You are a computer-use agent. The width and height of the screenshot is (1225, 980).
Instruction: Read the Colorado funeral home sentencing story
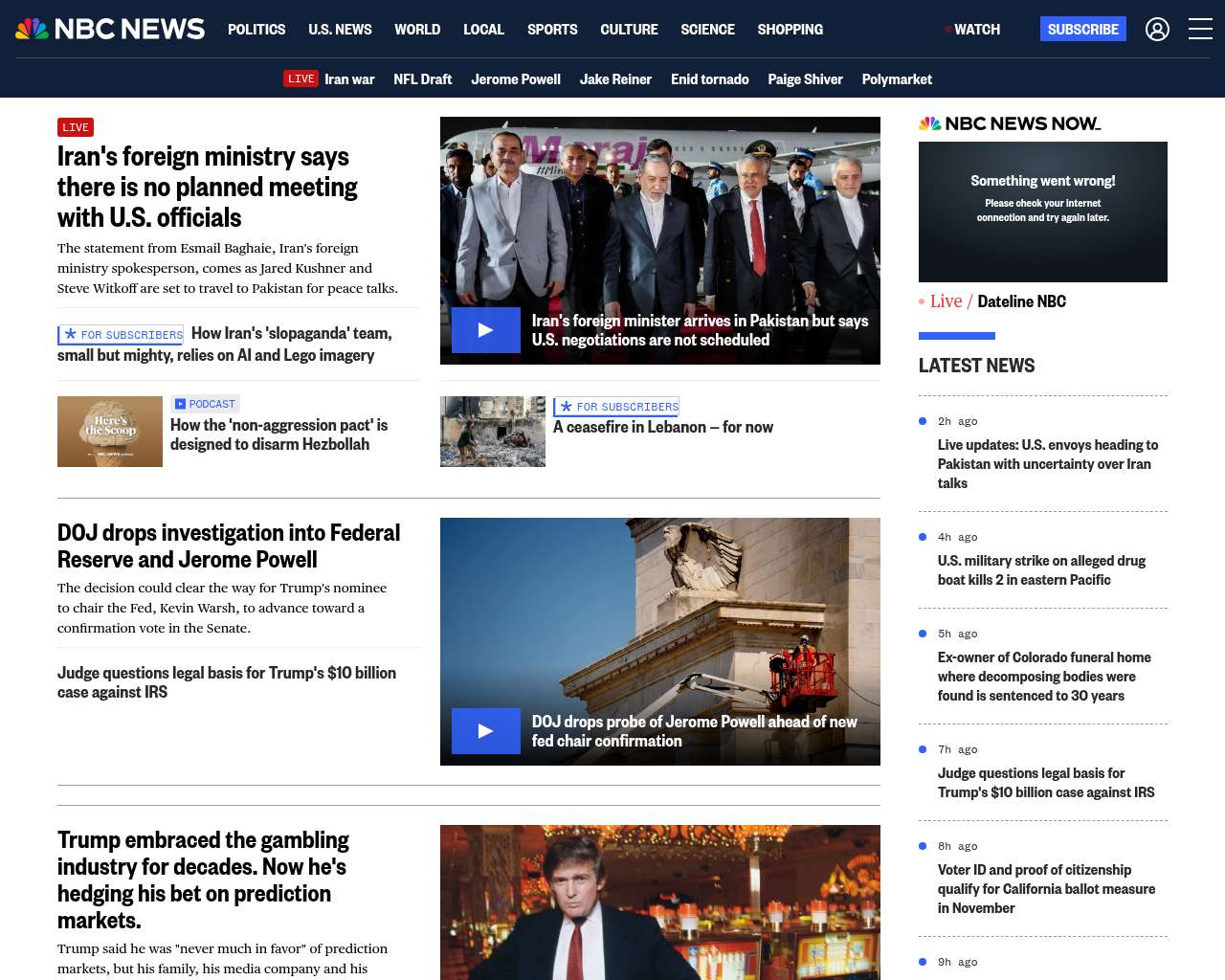tap(1044, 677)
